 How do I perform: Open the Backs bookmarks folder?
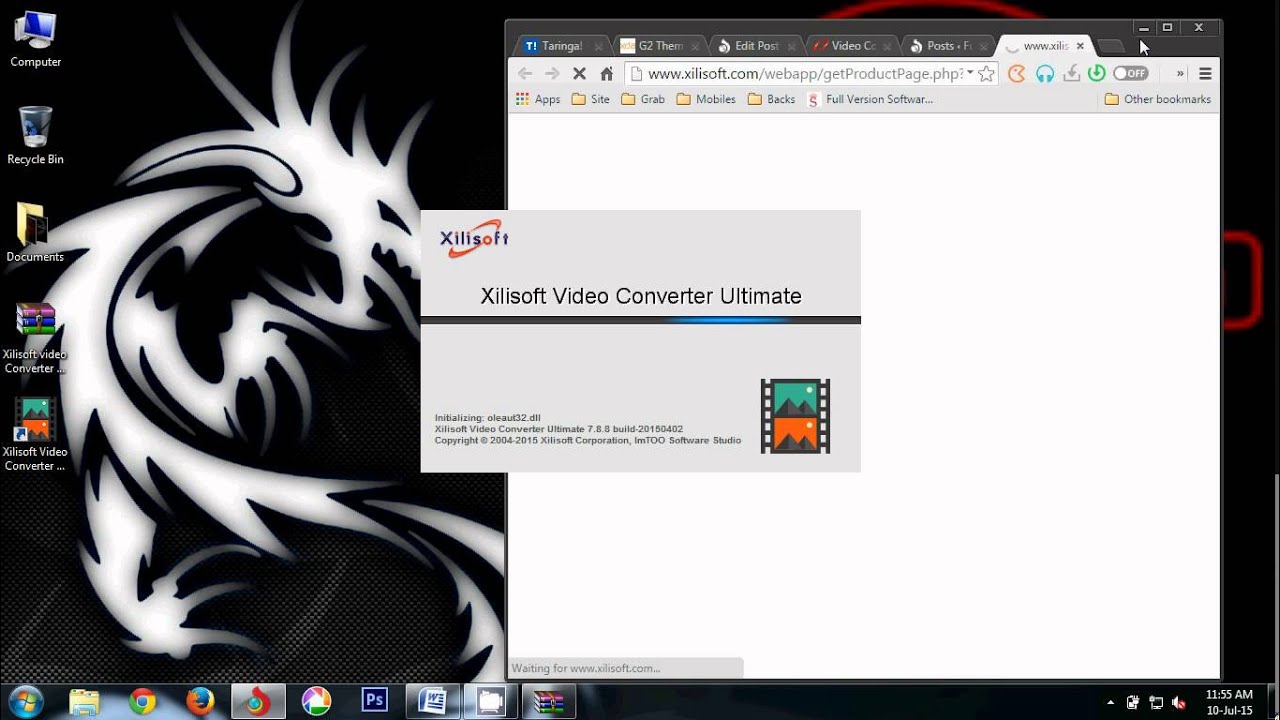(x=771, y=99)
